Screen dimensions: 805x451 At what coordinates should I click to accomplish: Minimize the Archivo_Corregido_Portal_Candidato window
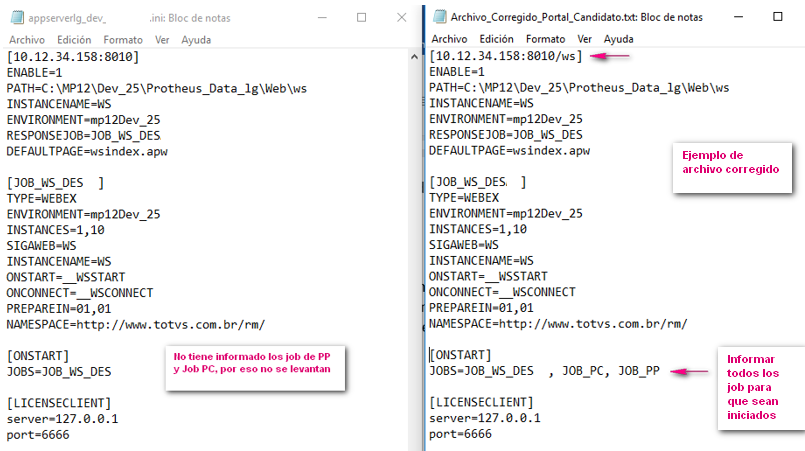[738, 17]
